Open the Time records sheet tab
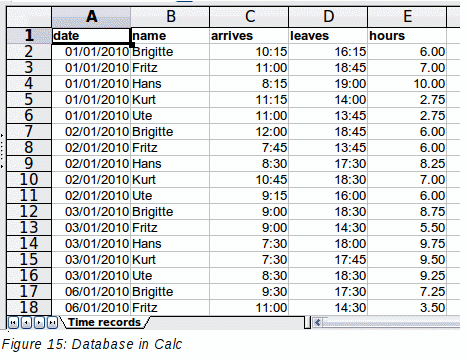Screen dimensions: 467x363 (104, 322)
